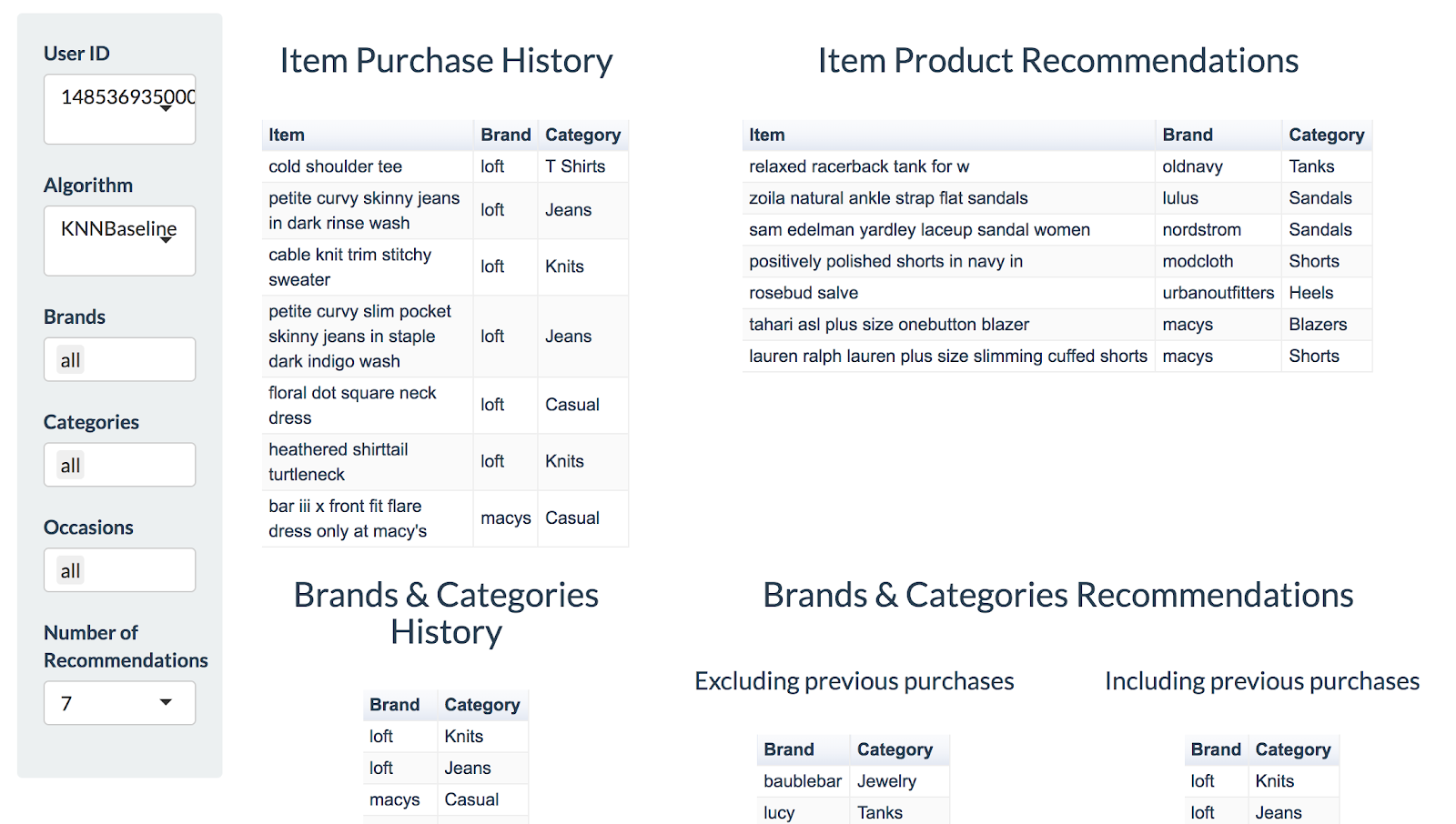Click the Excluding previous purchases subheading
1456x824 pixels.
854,681
